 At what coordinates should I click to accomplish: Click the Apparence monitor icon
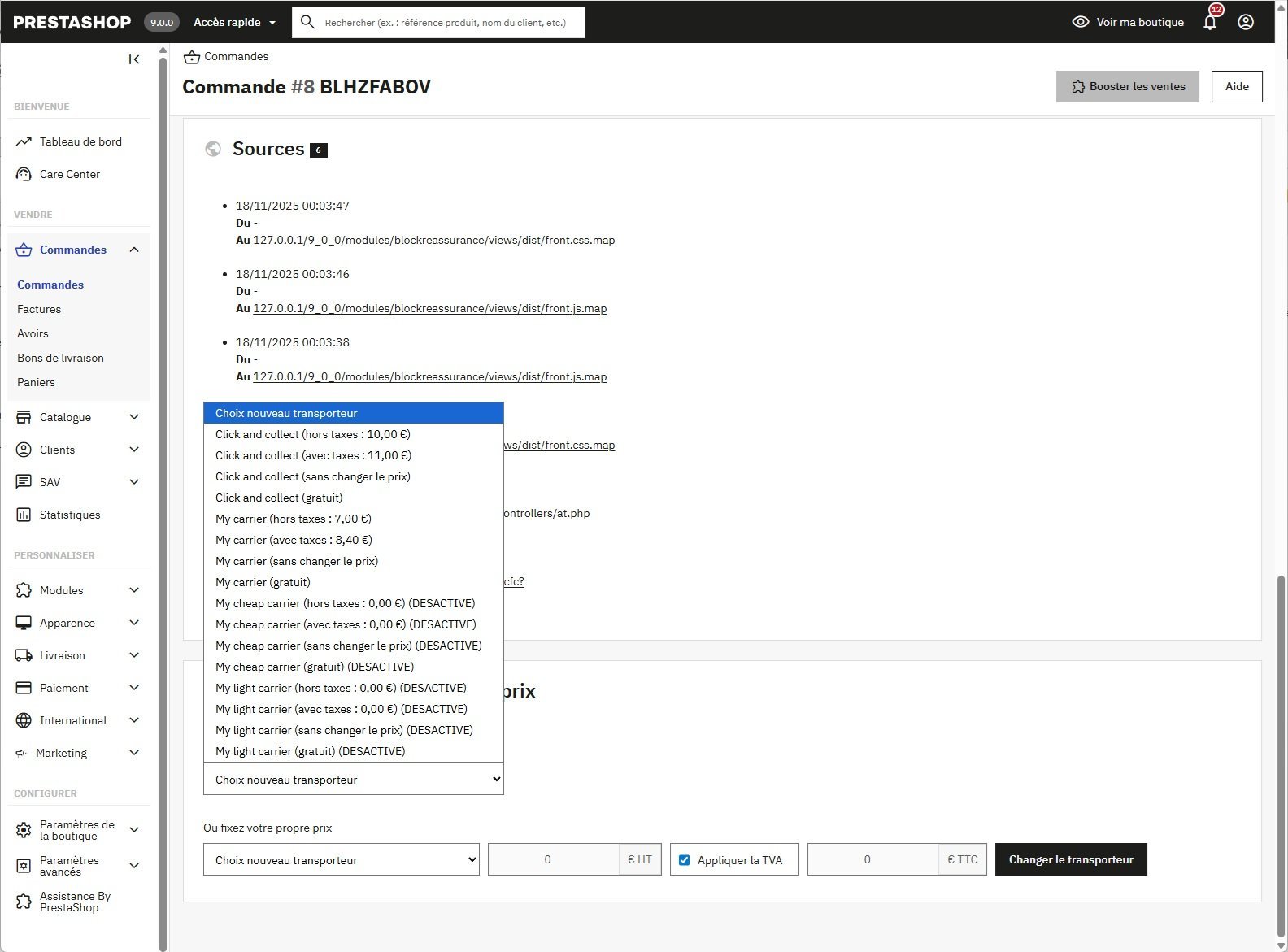(x=24, y=623)
